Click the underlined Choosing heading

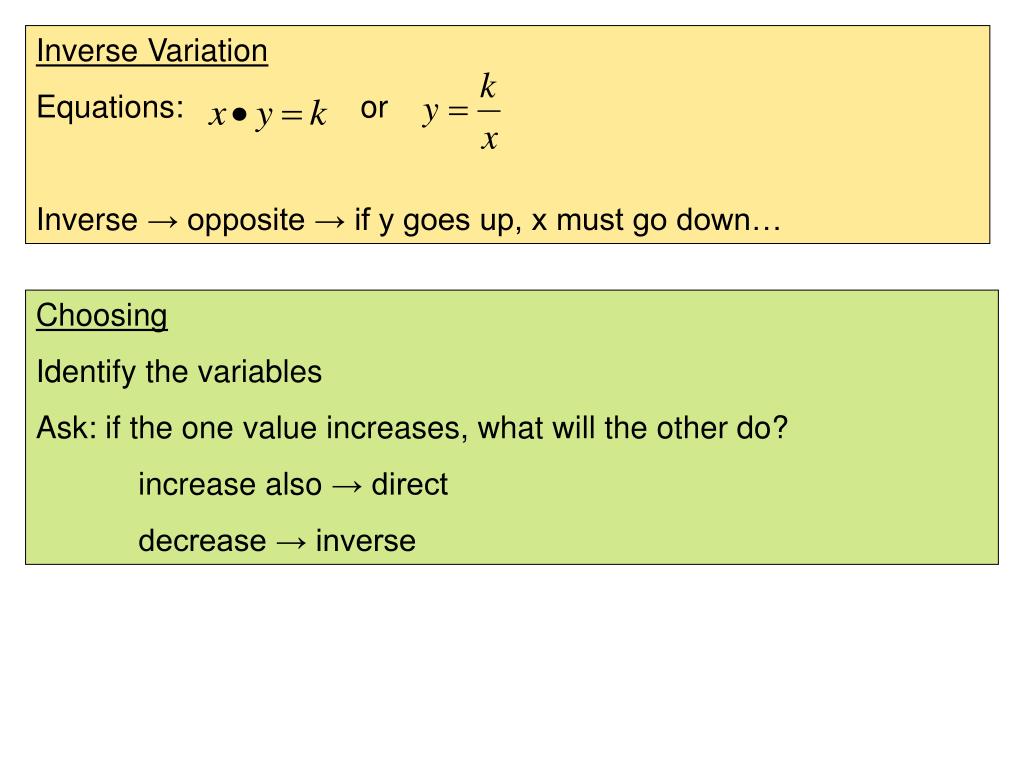[102, 316]
